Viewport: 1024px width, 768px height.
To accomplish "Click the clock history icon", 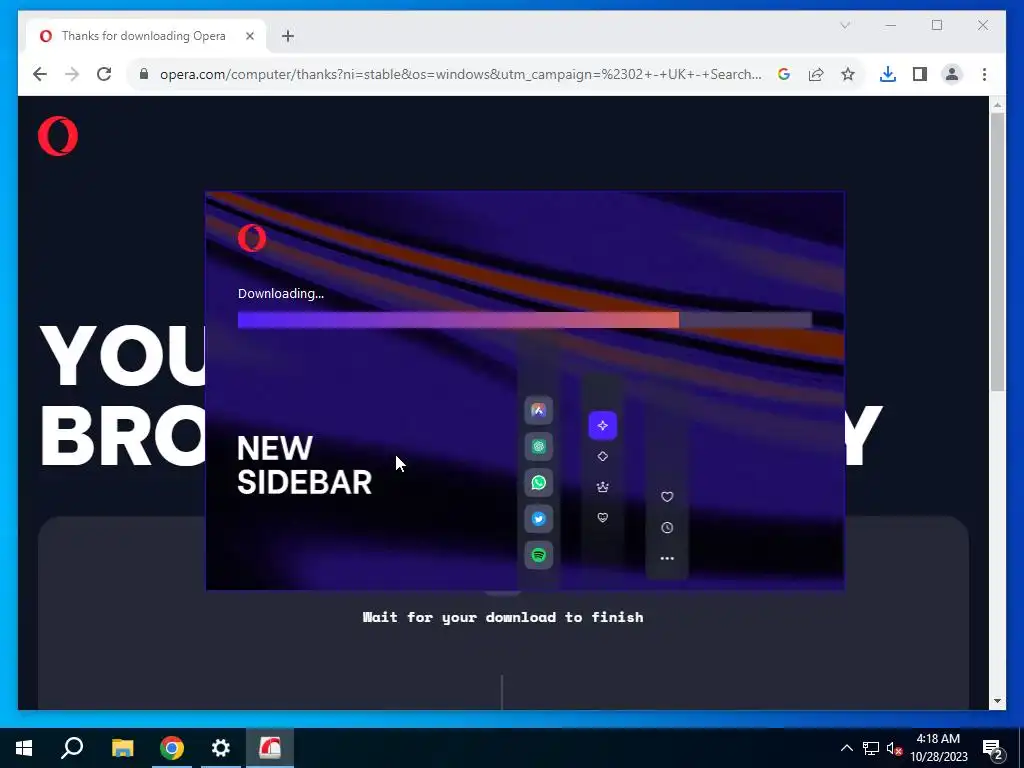I will click(x=667, y=528).
